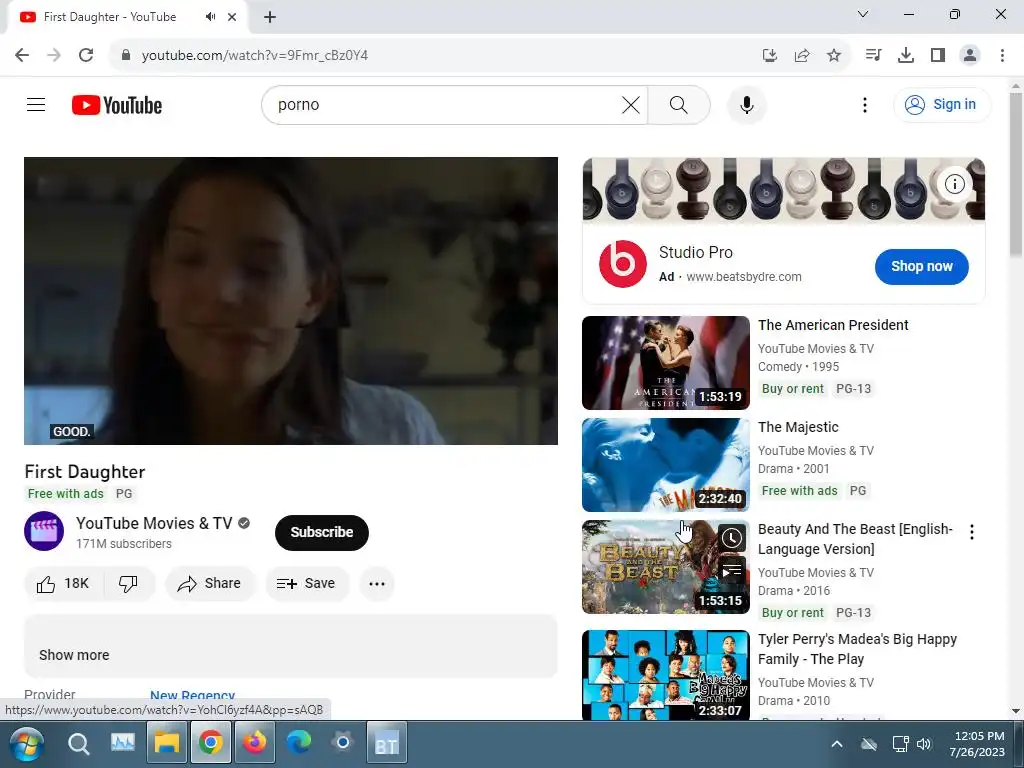Screen dimensions: 1024x768
Task: Bookmark this page with the star
Action: click(x=833, y=55)
